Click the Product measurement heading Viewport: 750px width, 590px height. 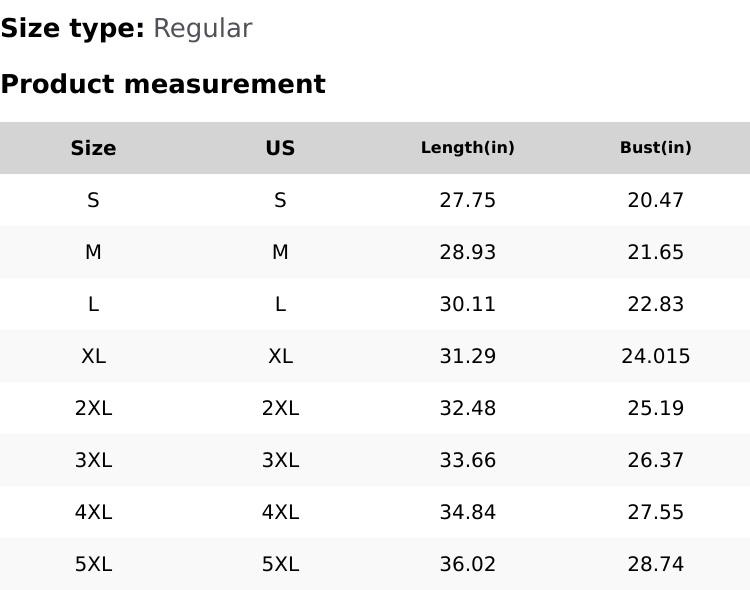point(163,84)
